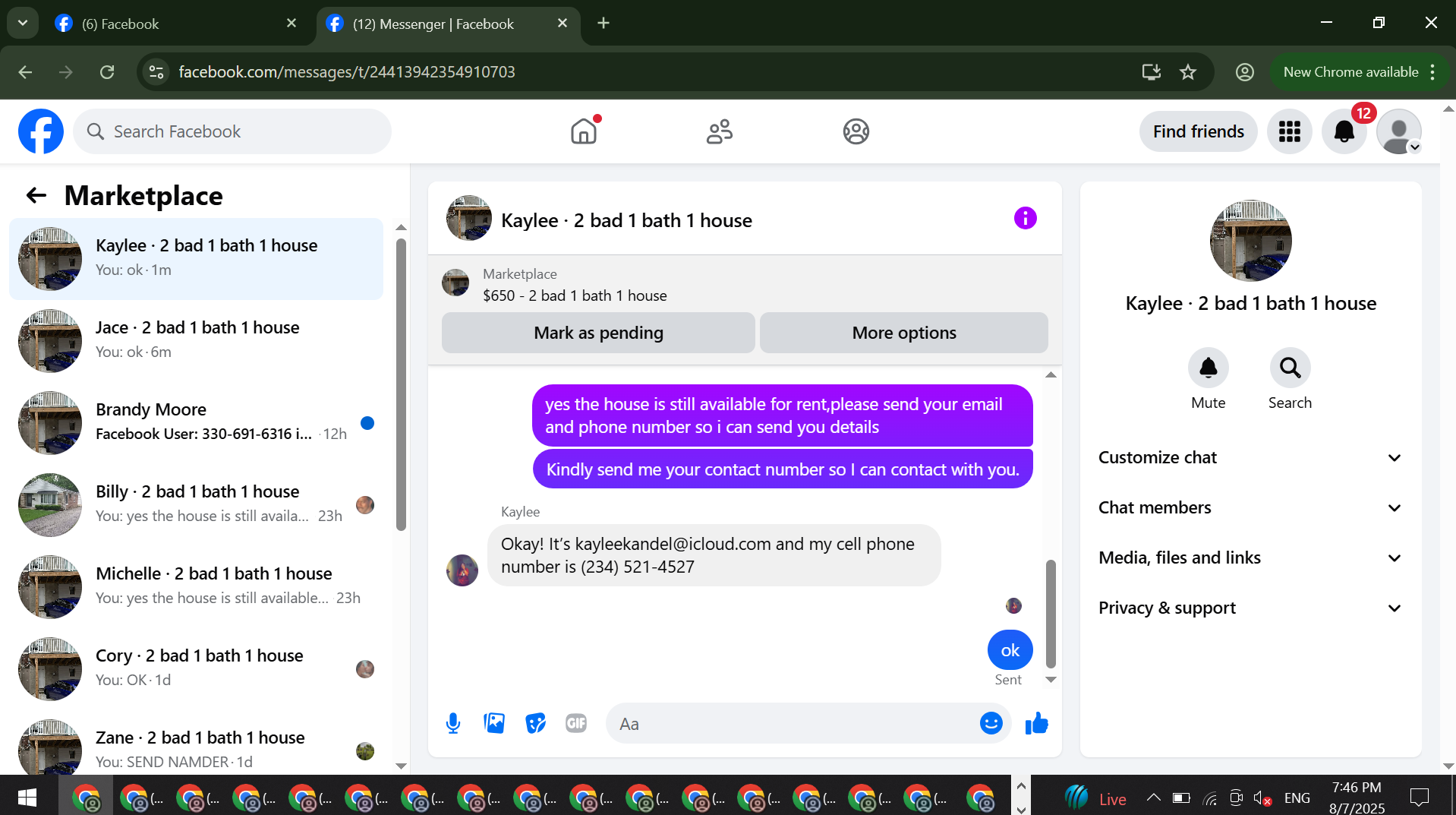This screenshot has height=815, width=1456.
Task: Close the Messenger tab
Action: (x=563, y=24)
